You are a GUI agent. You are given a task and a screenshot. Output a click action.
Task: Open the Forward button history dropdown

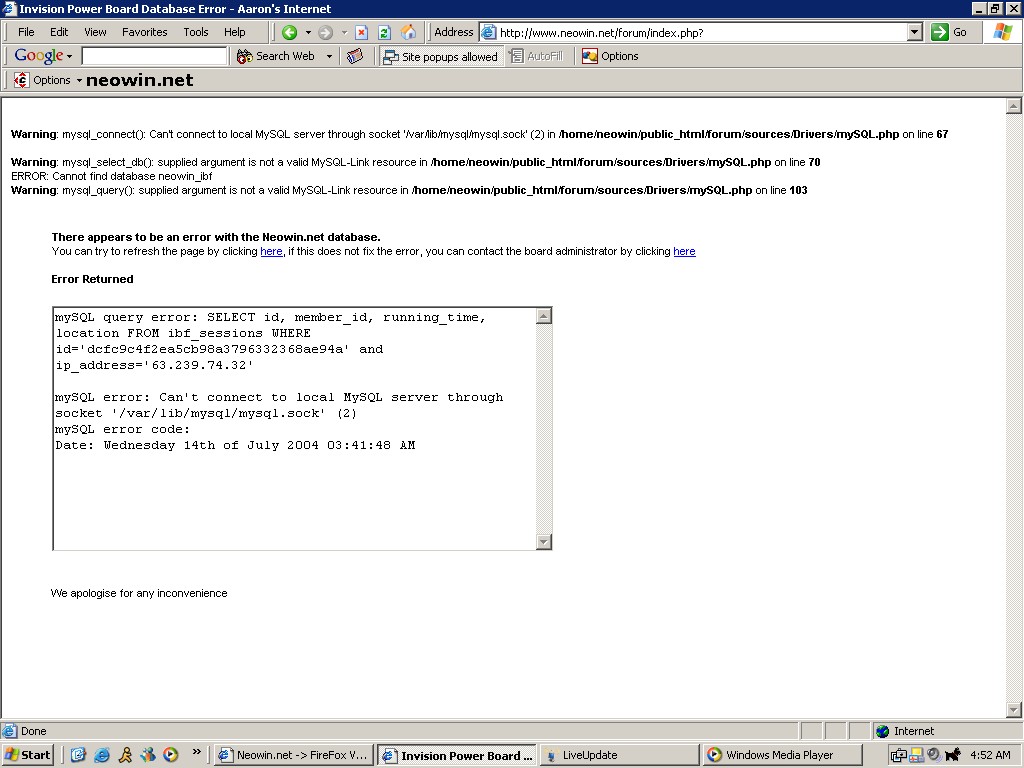click(x=344, y=32)
